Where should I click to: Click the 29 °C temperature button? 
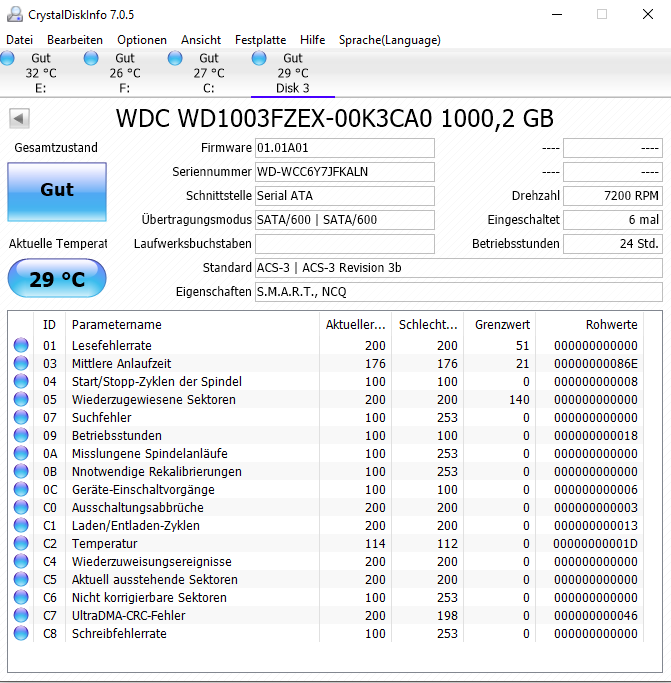click(x=57, y=278)
